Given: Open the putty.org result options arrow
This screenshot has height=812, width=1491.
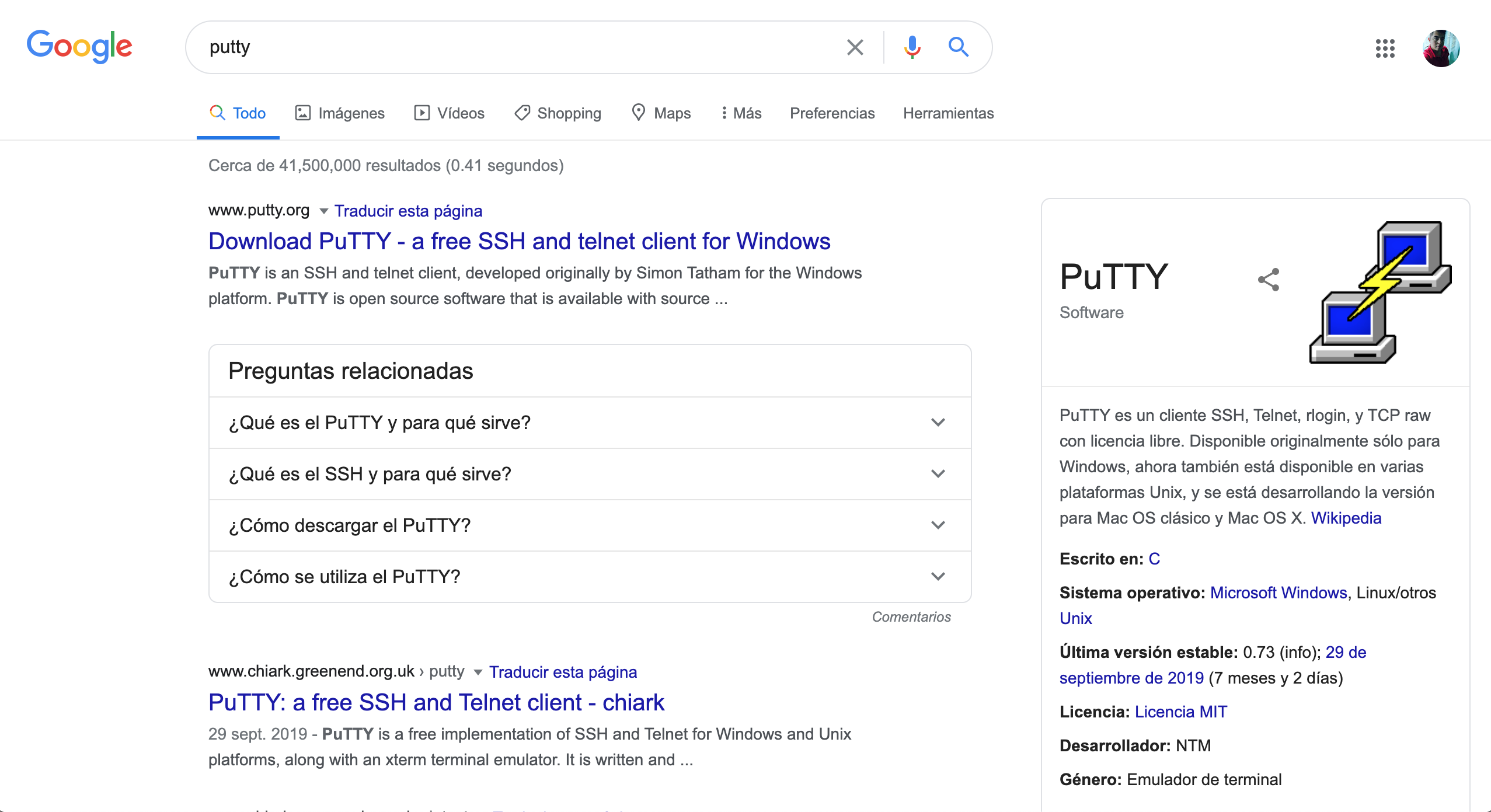Looking at the screenshot, I should [323, 211].
